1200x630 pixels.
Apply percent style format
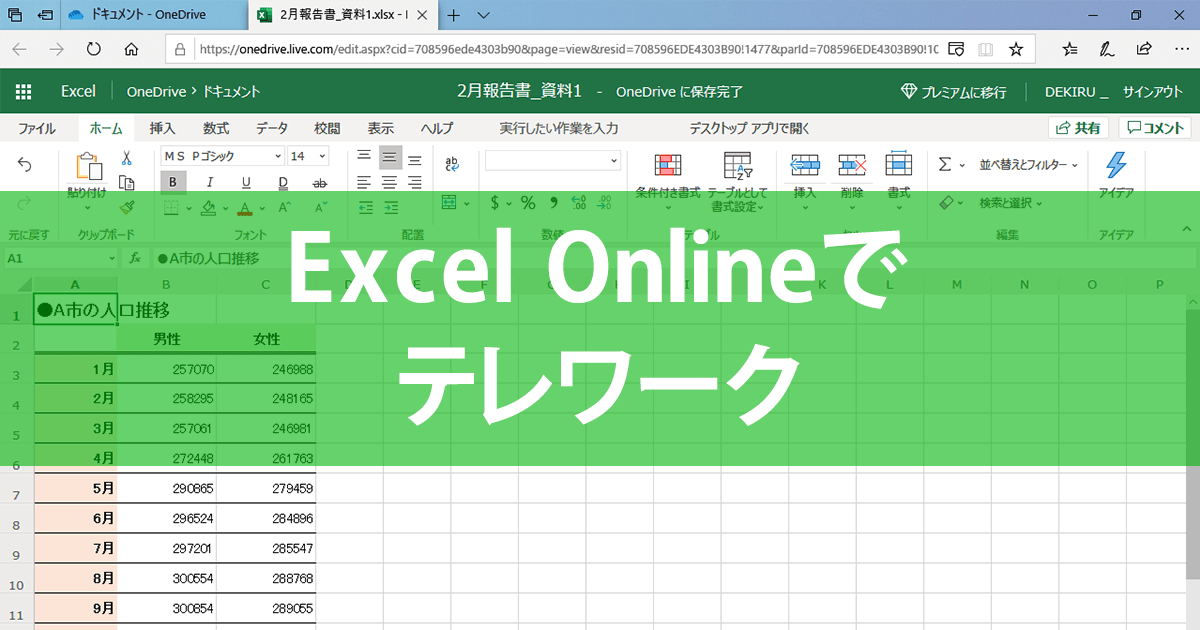(528, 203)
